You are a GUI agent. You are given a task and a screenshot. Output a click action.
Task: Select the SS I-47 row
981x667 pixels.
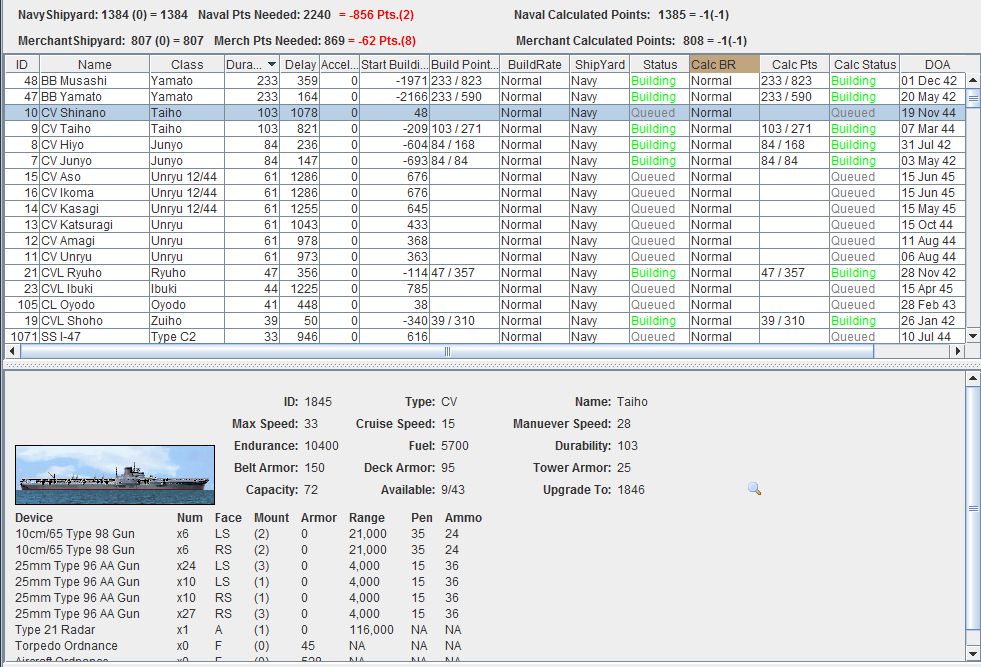coord(485,337)
